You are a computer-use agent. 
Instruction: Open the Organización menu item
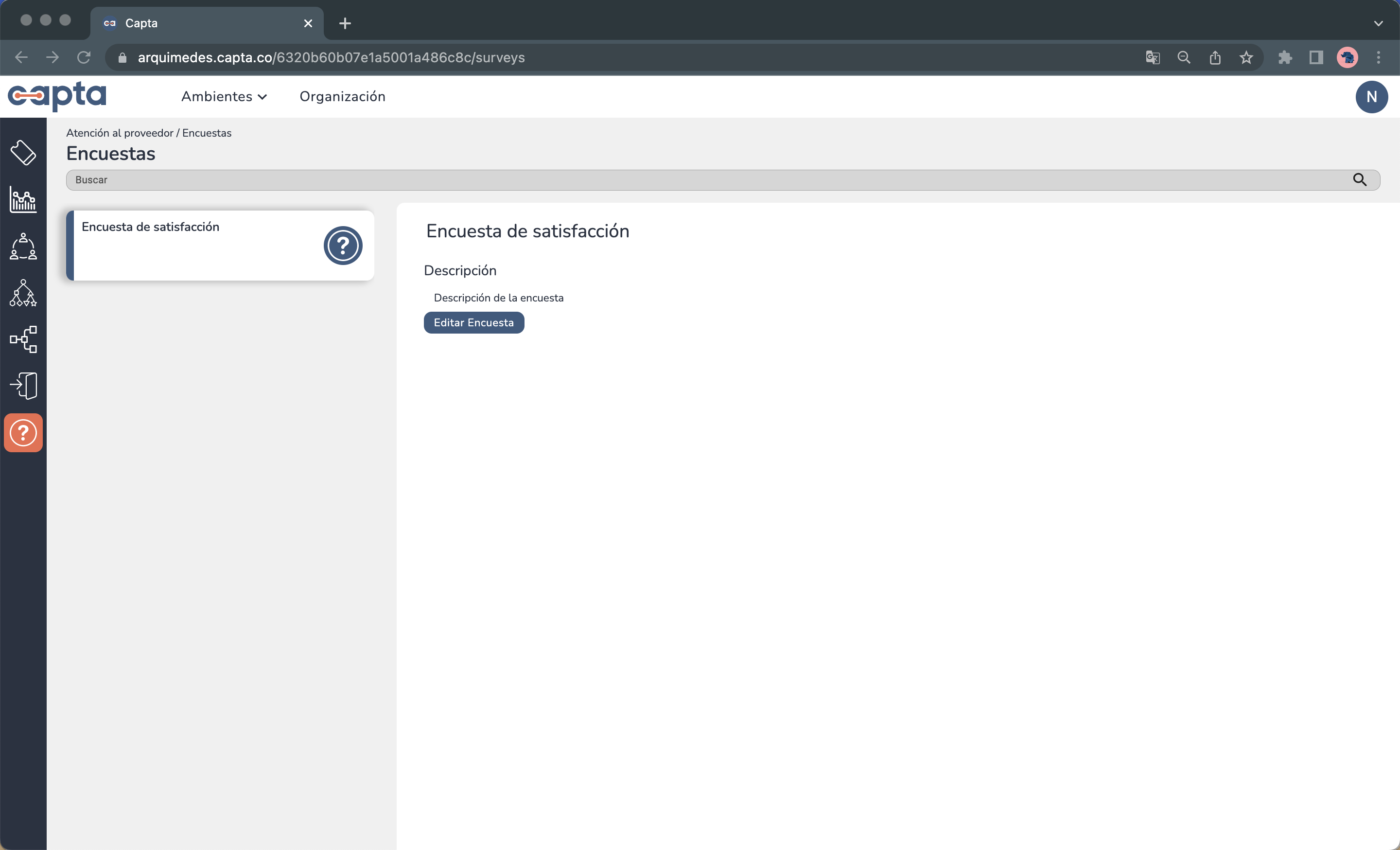click(342, 97)
